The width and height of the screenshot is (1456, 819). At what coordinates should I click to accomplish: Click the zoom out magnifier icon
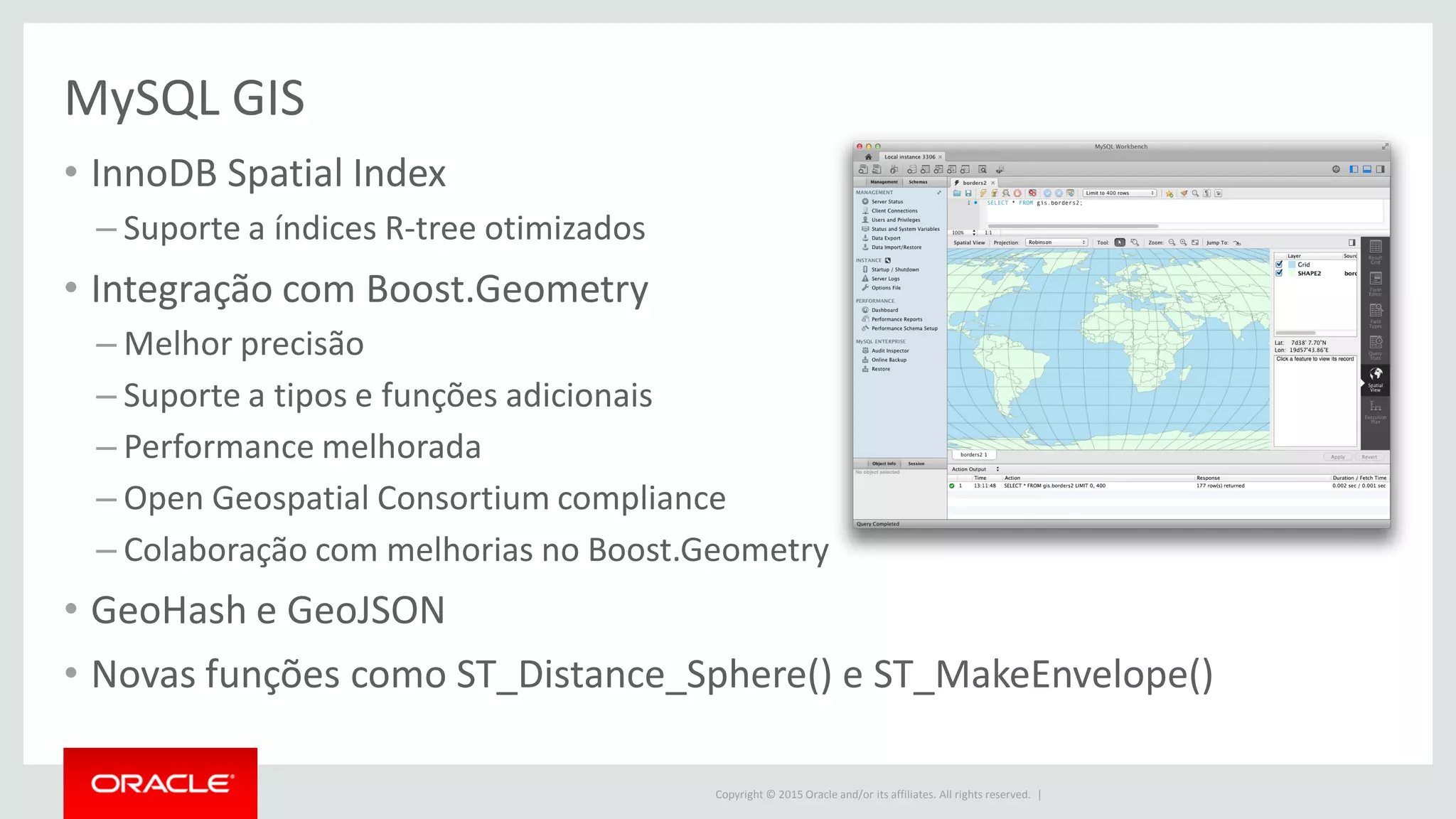pos(1172,242)
